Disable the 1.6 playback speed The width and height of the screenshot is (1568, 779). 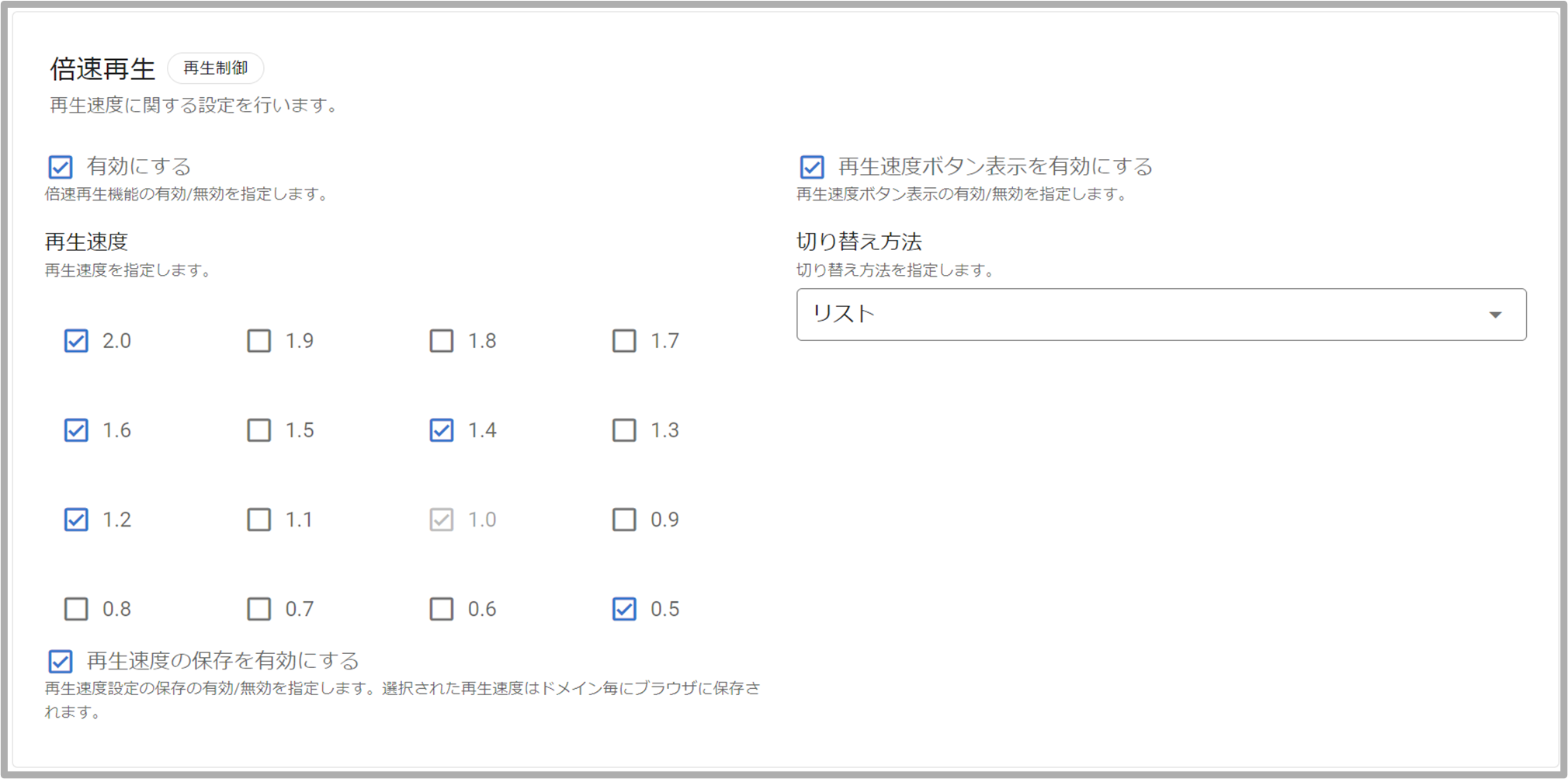(76, 430)
